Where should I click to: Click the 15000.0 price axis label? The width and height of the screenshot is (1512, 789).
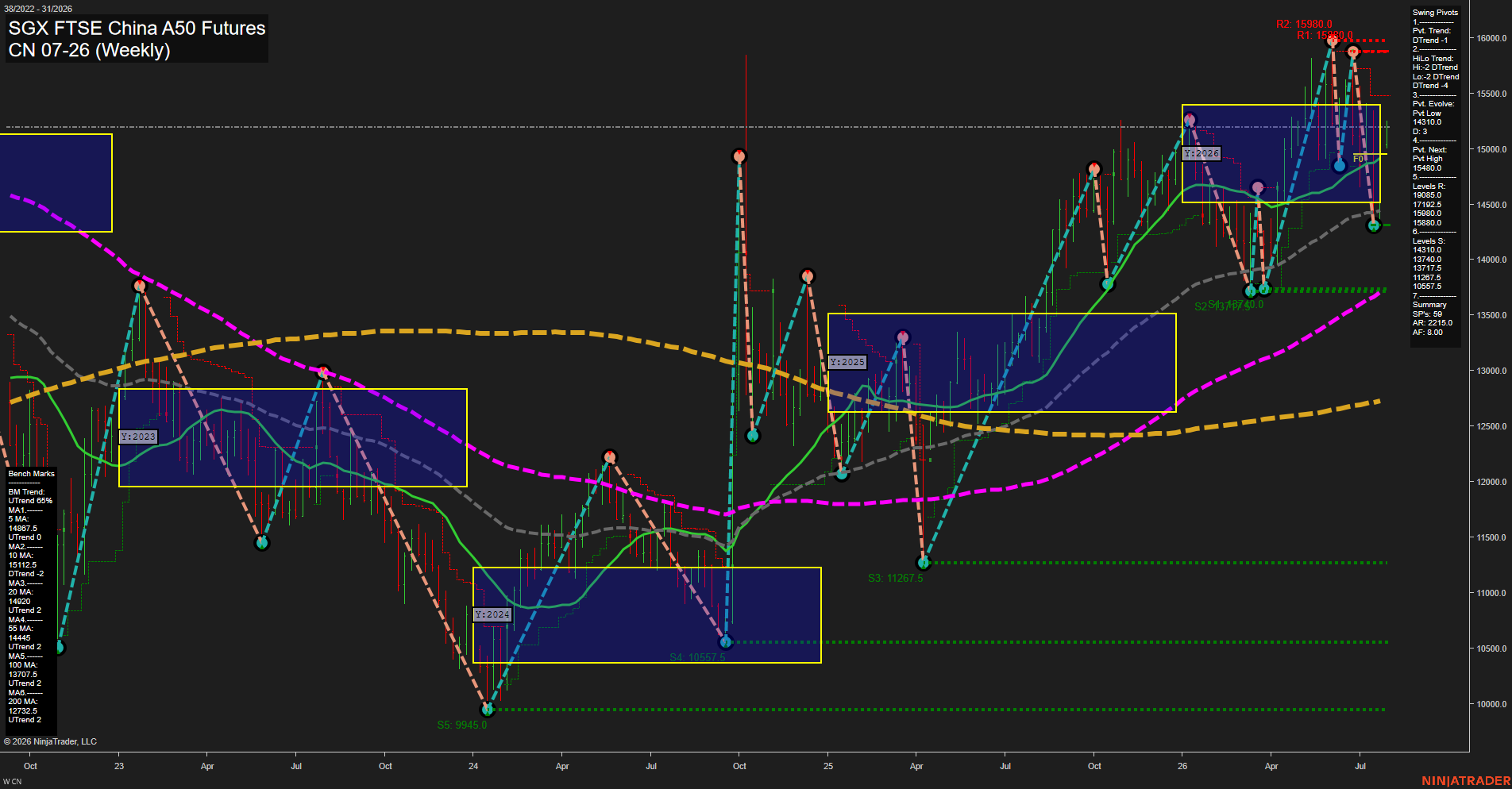(1491, 149)
